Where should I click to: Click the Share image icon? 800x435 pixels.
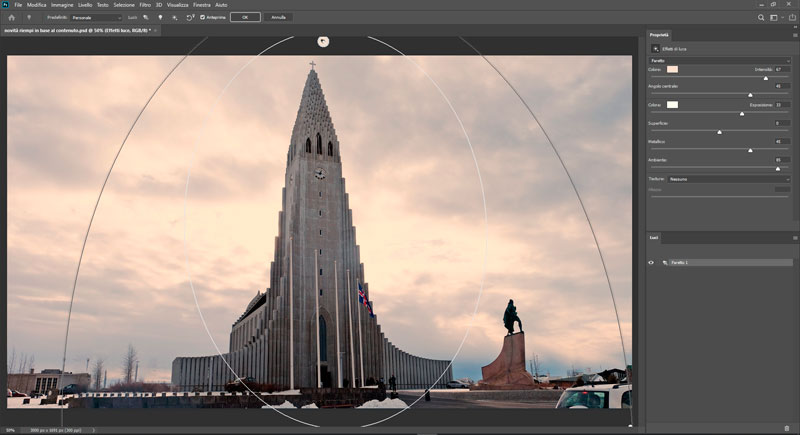pyautogui.click(x=792, y=17)
